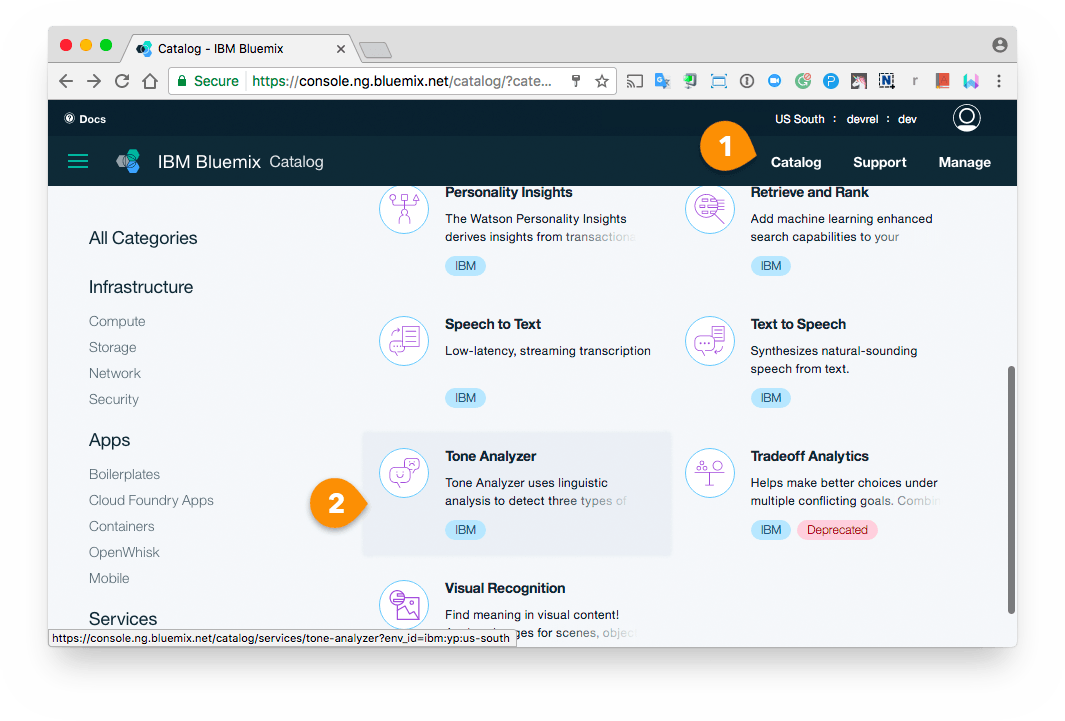
Task: Open the Support menu item
Action: point(879,162)
